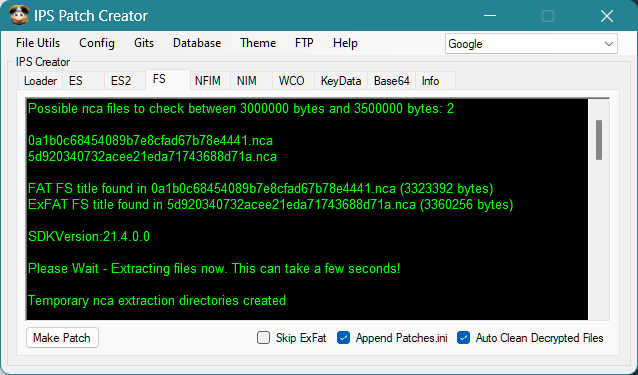Open the FTP menu
Image resolution: width=638 pixels, height=375 pixels.
(x=304, y=43)
